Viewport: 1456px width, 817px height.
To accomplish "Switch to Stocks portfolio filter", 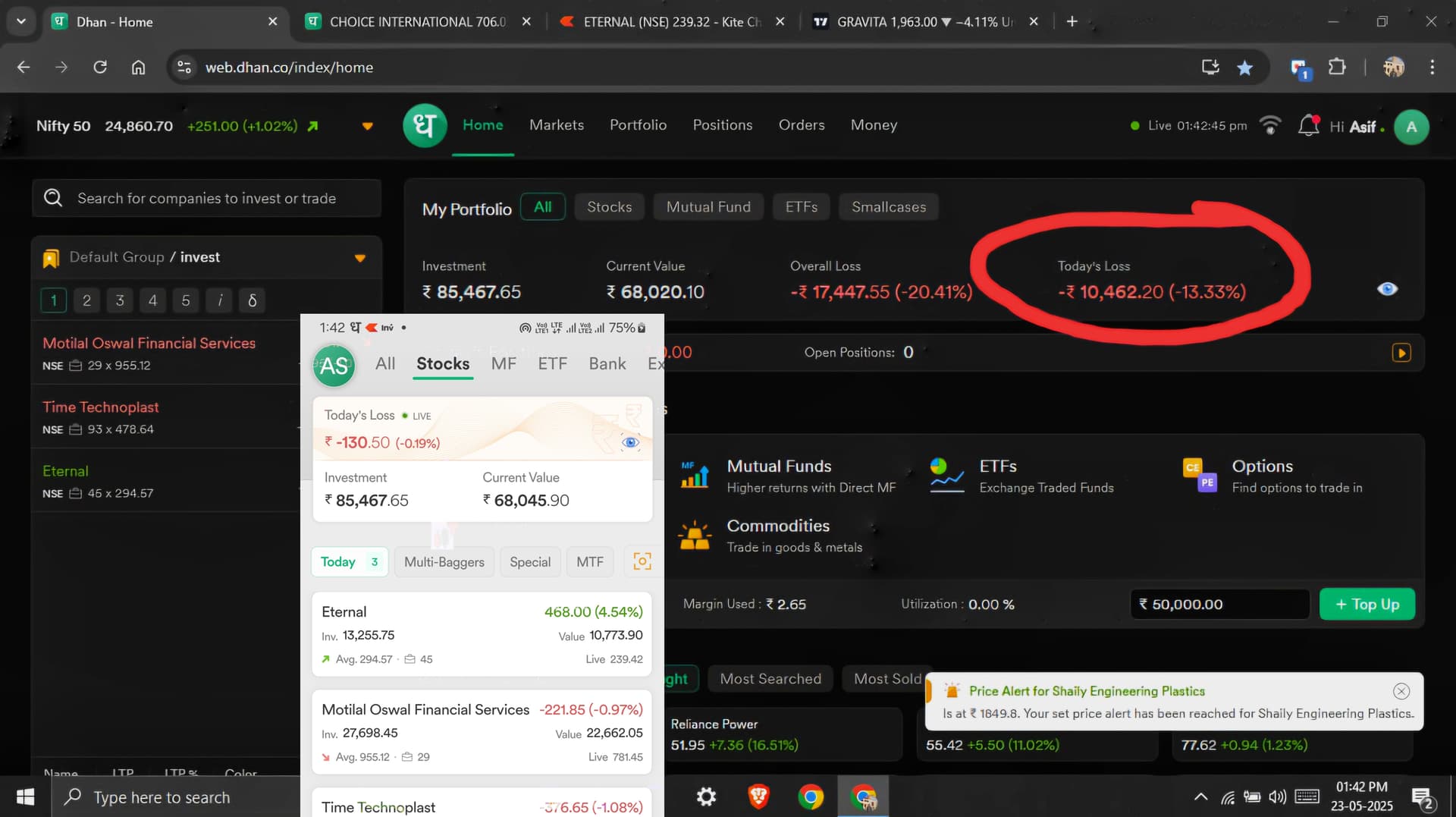I will [x=609, y=207].
